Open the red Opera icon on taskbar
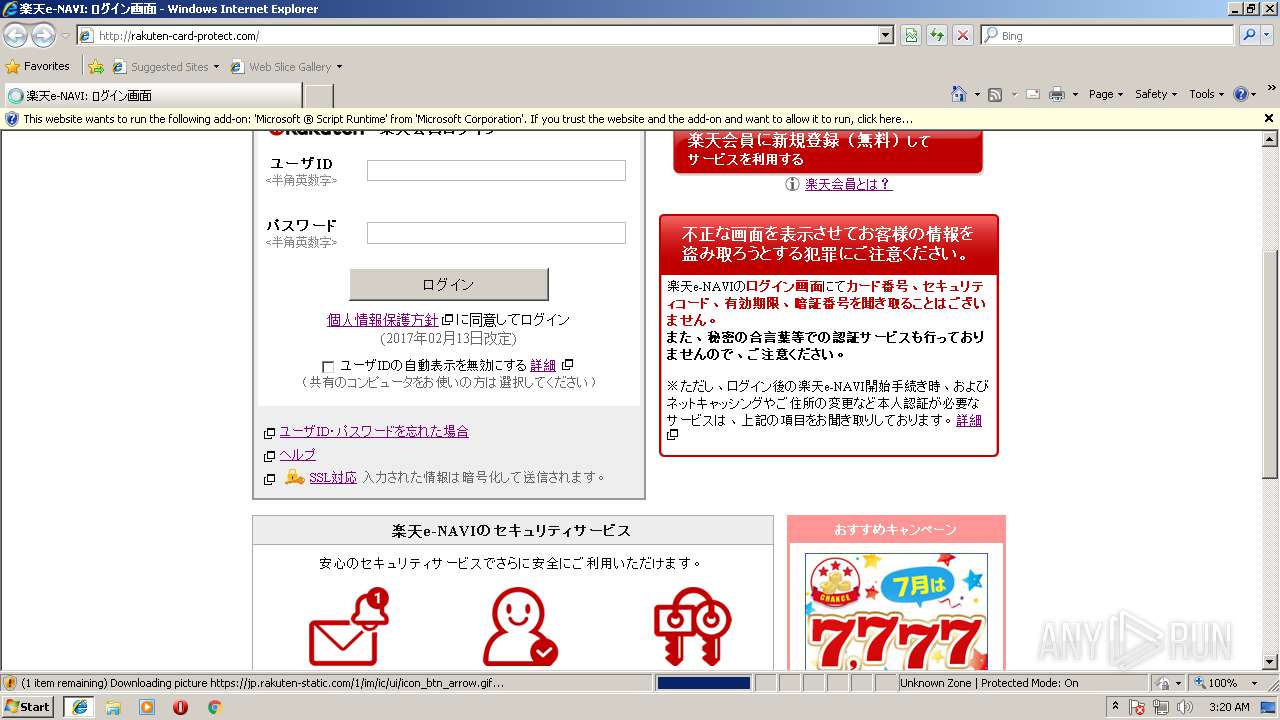The height and width of the screenshot is (720, 1280). (x=180, y=707)
